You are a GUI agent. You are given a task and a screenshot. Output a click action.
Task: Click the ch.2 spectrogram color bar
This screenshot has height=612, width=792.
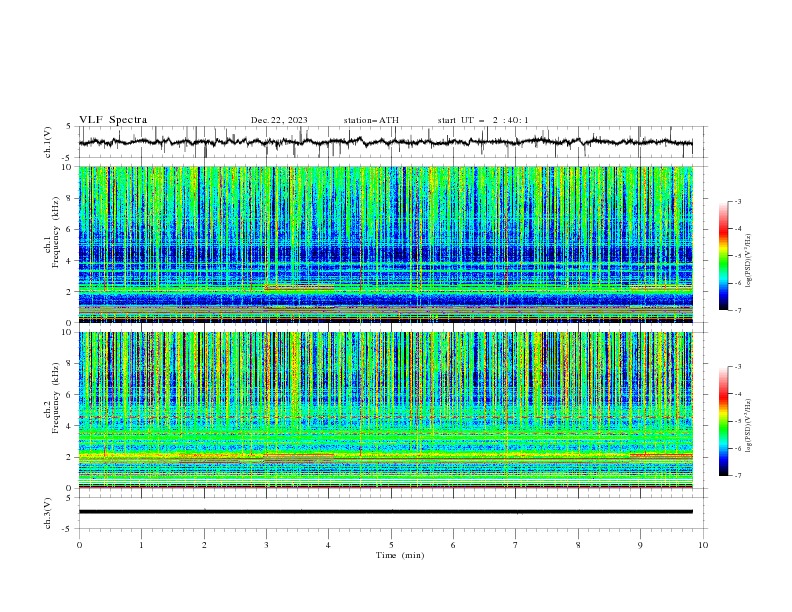(x=723, y=421)
